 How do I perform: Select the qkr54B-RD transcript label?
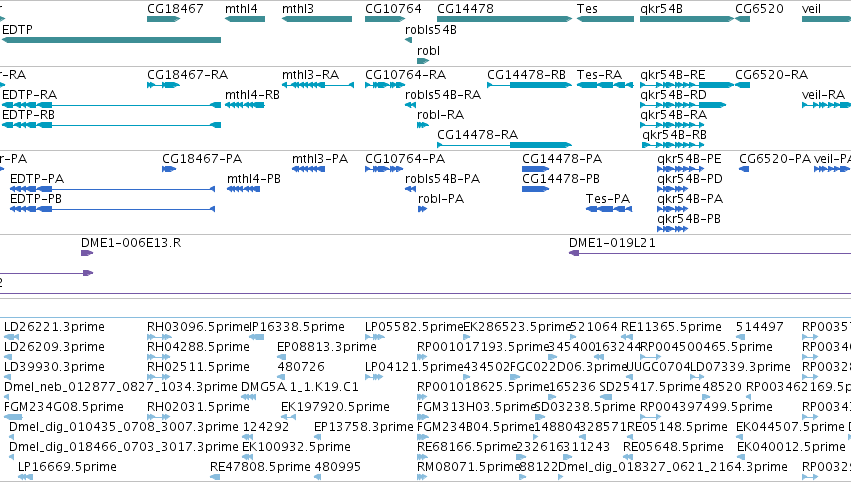[x=674, y=94]
